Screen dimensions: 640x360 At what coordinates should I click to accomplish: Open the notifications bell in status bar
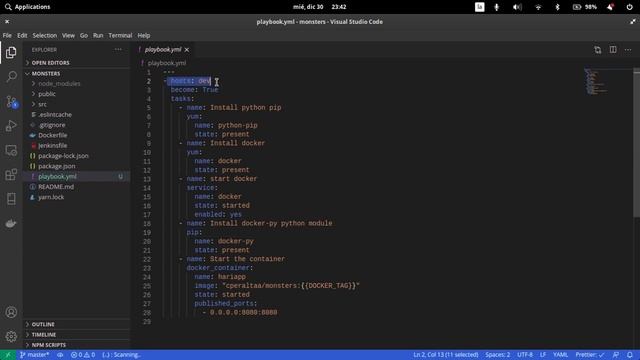coord(630,355)
